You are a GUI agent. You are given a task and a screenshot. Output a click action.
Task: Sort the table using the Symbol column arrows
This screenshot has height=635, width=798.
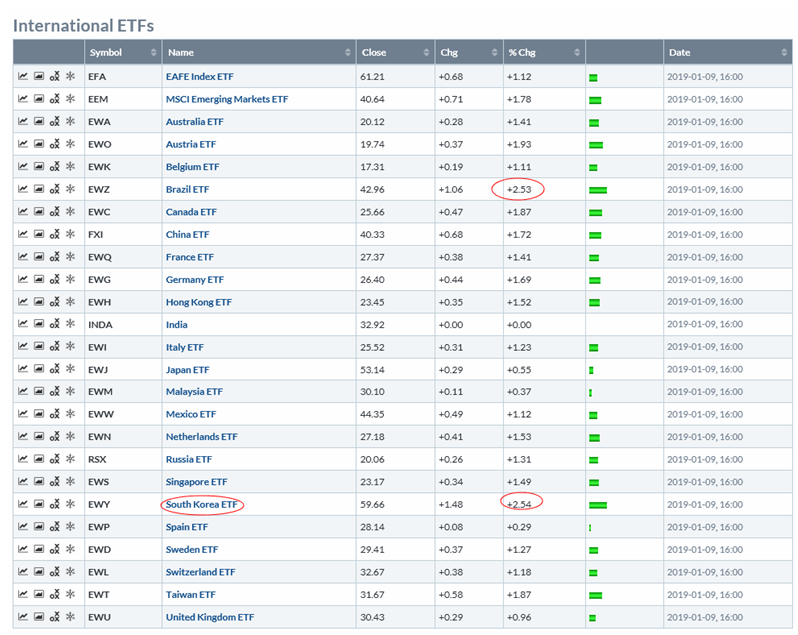point(153,52)
